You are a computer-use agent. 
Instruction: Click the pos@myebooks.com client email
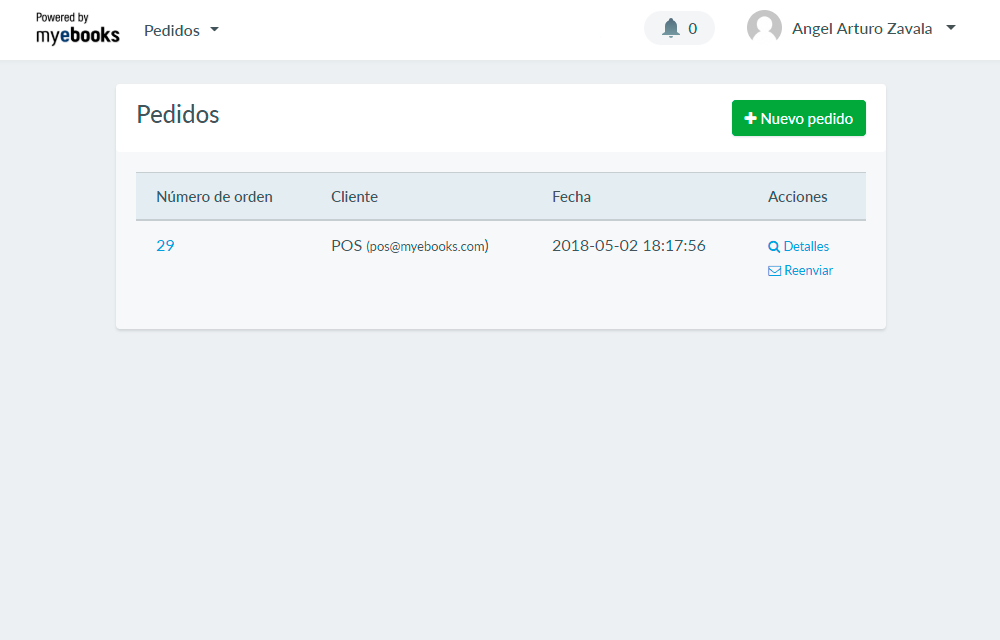click(x=427, y=246)
